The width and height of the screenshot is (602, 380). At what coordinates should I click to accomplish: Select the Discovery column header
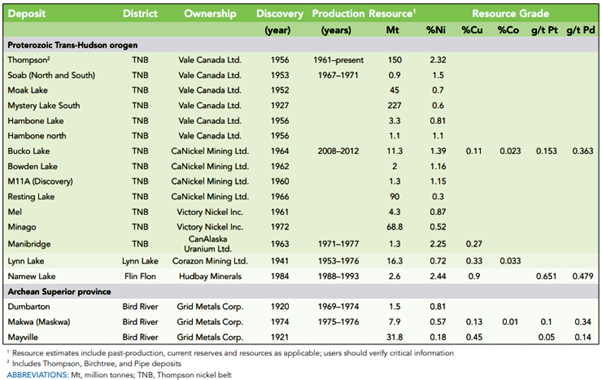280,13
